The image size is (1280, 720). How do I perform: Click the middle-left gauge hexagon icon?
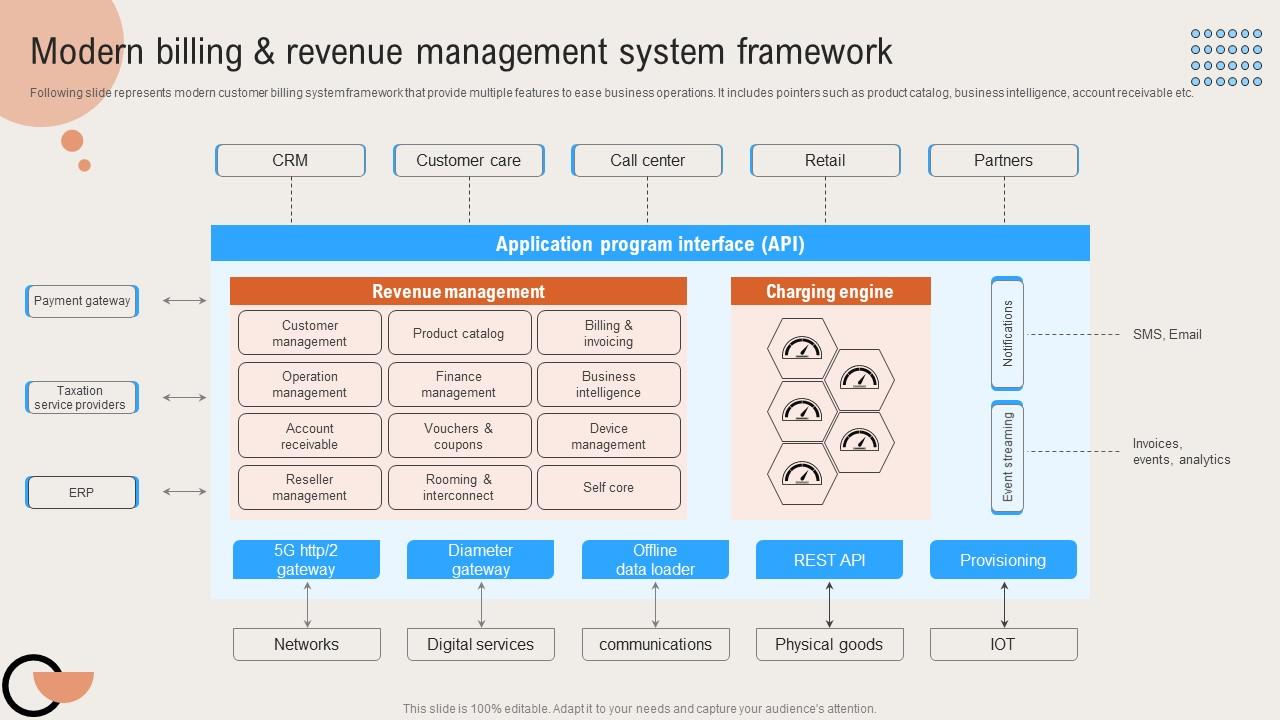coord(802,410)
